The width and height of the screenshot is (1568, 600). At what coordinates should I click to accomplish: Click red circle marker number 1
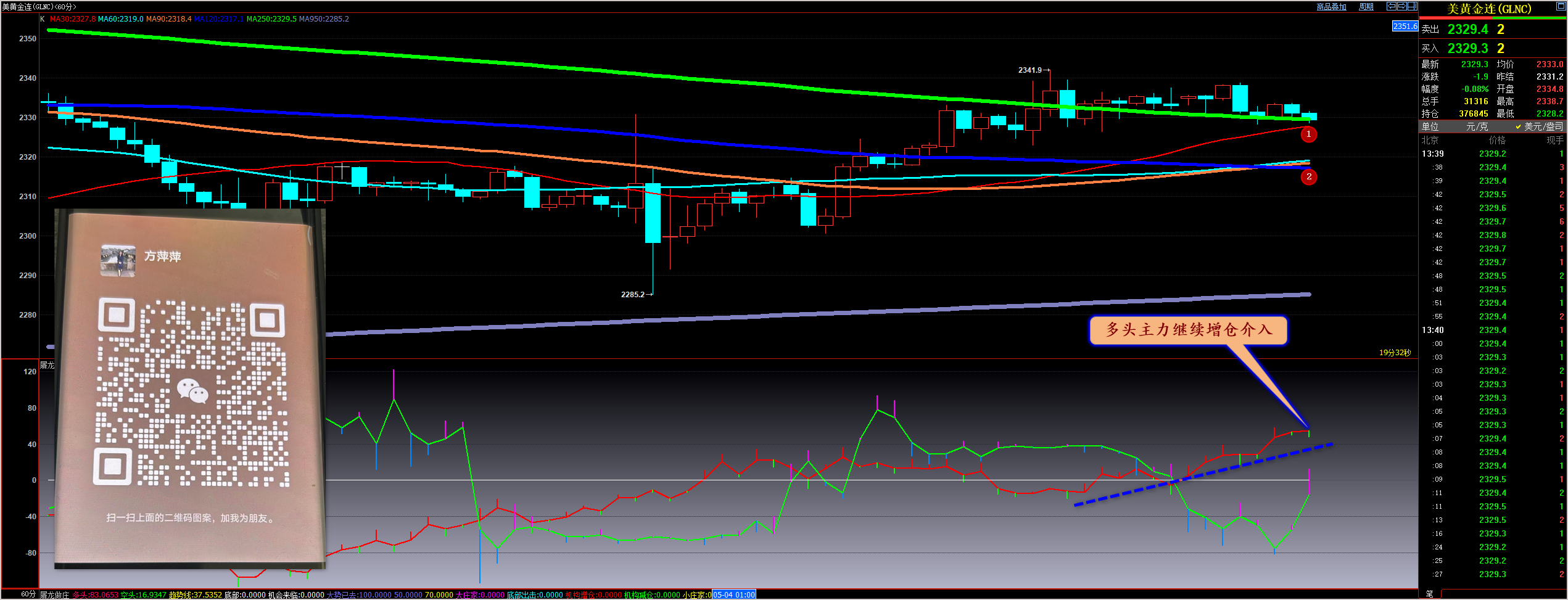pyautogui.click(x=1308, y=134)
